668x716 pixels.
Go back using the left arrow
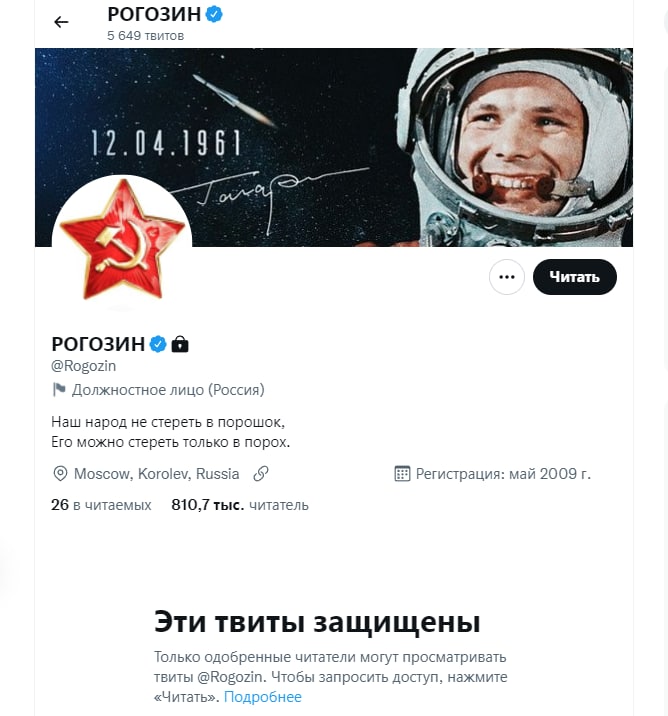(x=61, y=22)
